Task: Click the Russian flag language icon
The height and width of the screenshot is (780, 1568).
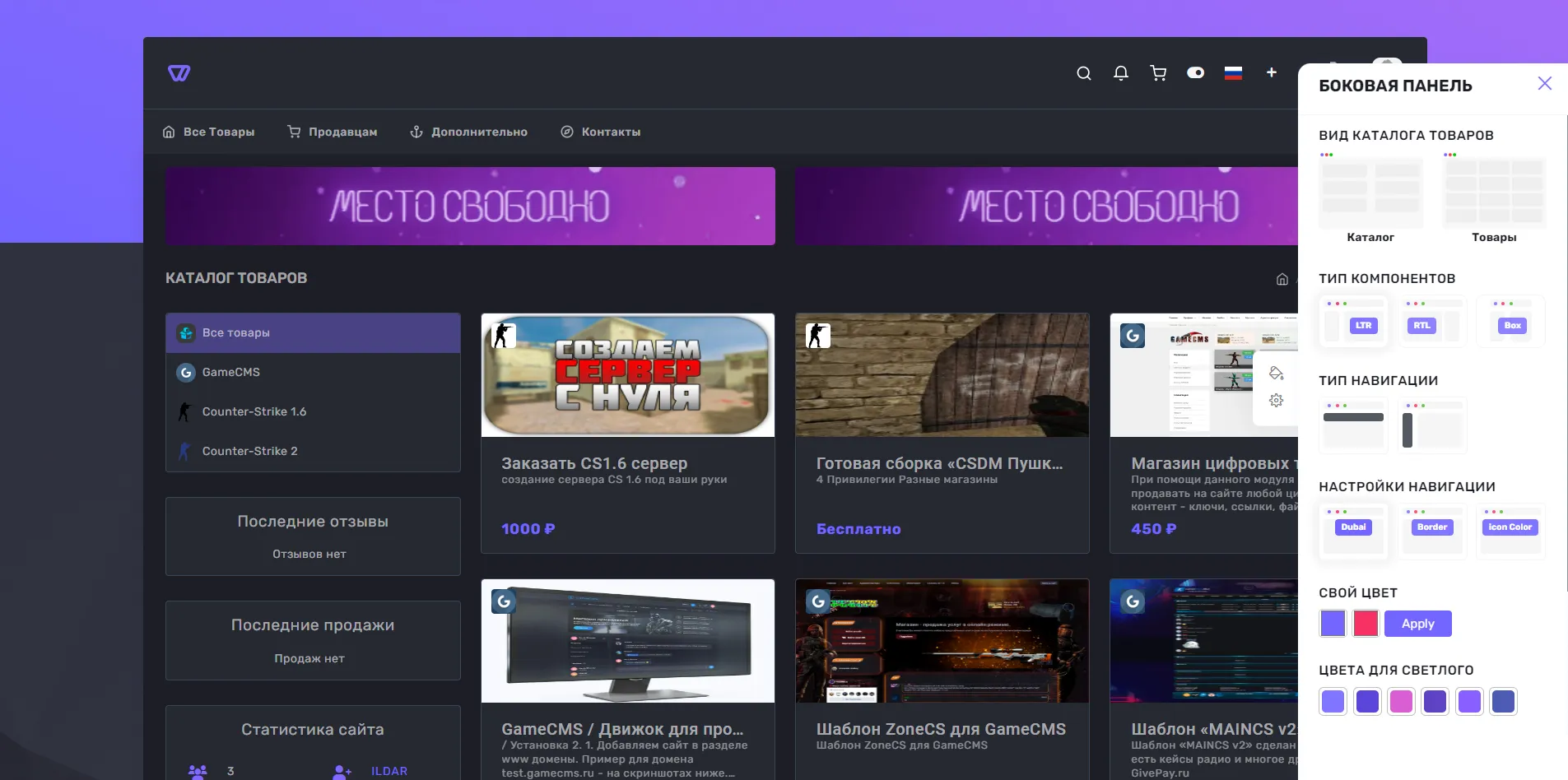Action: click(x=1233, y=73)
